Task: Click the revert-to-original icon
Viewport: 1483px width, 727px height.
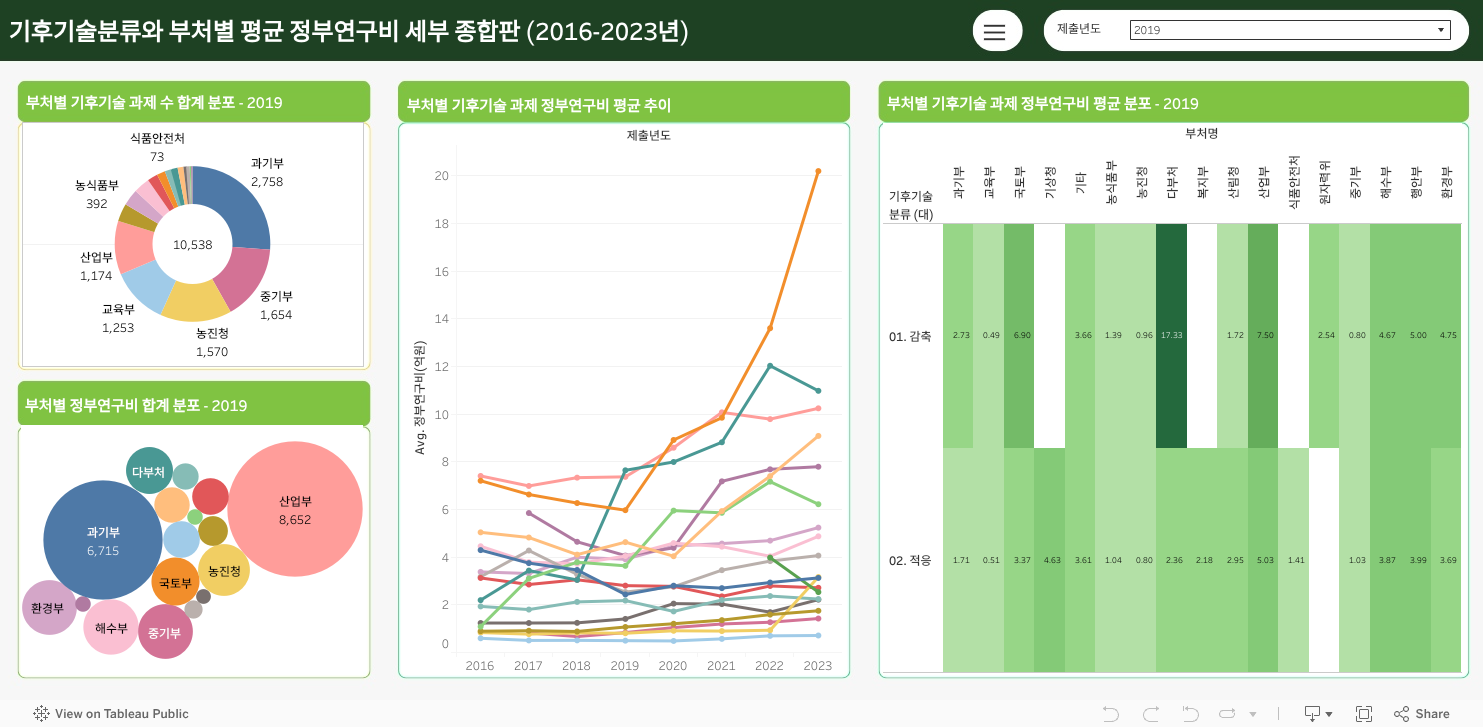Action: (1191, 713)
